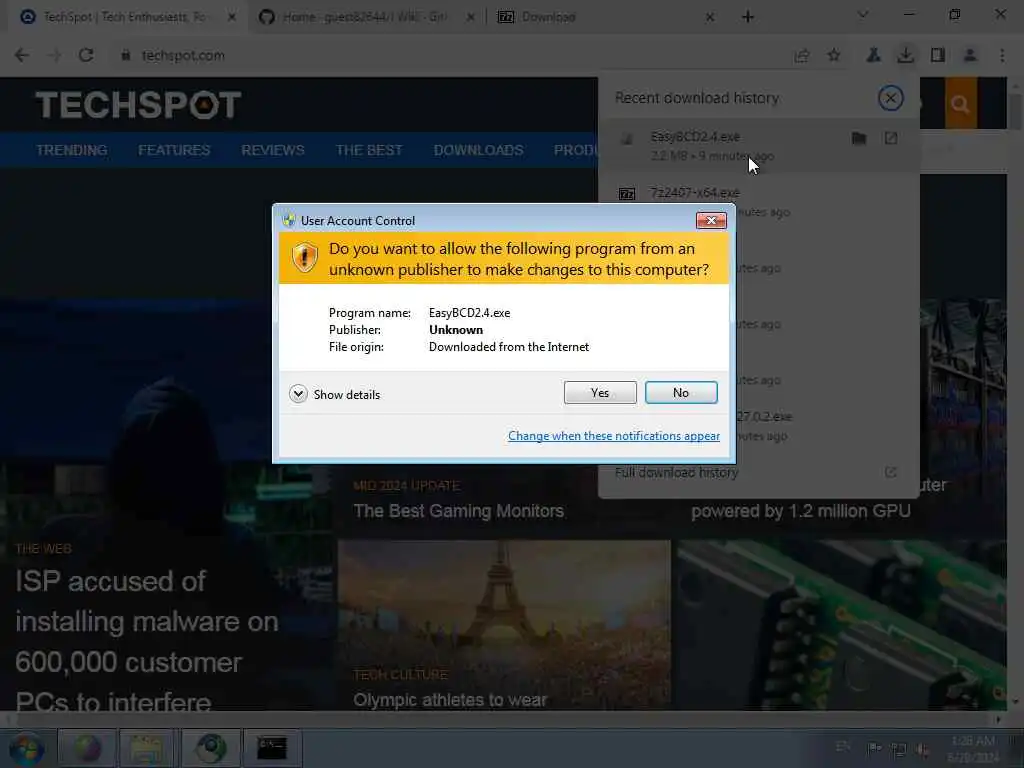
Task: Close Recent download history panel
Action: point(891,98)
